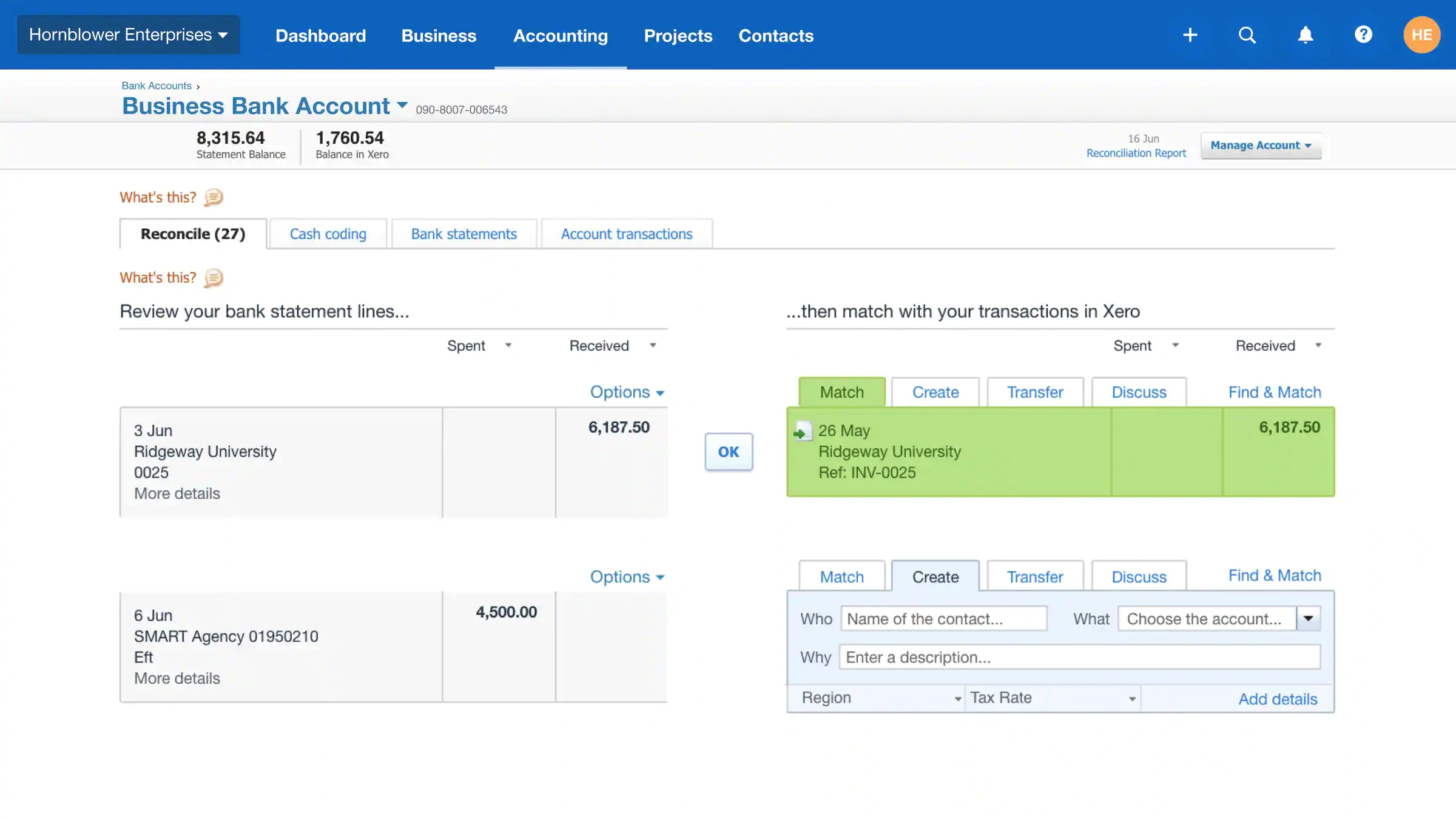Screen dimensions: 1456x819
Task: Open the notifications bell icon
Action: click(1306, 35)
